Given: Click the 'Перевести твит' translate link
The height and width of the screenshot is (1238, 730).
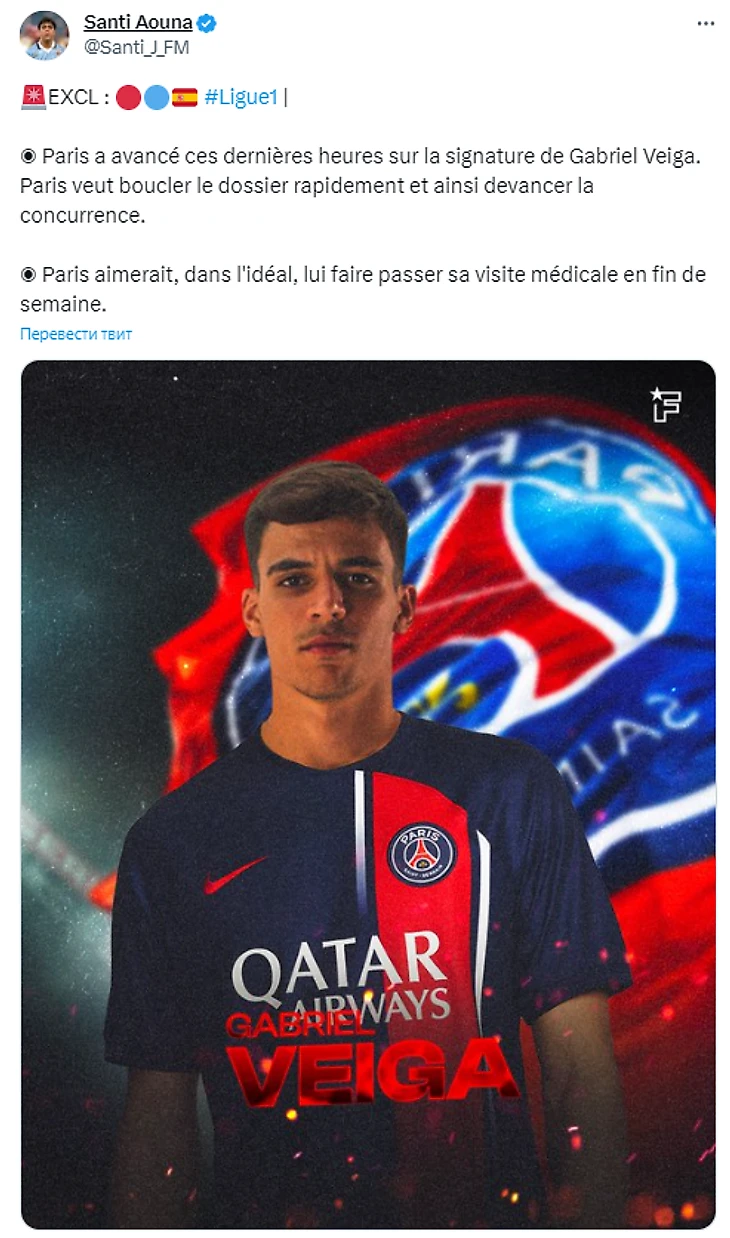Looking at the screenshot, I should click(76, 334).
